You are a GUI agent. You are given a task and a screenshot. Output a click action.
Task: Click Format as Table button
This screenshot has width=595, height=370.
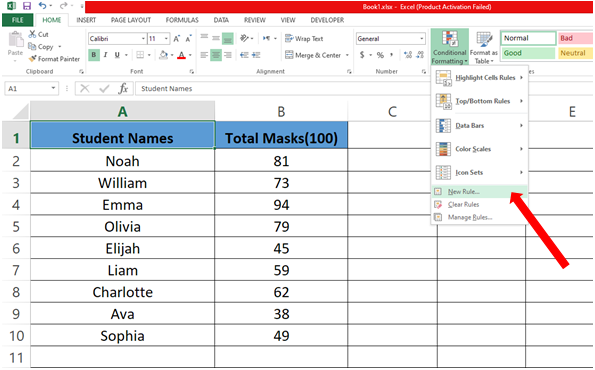[483, 47]
